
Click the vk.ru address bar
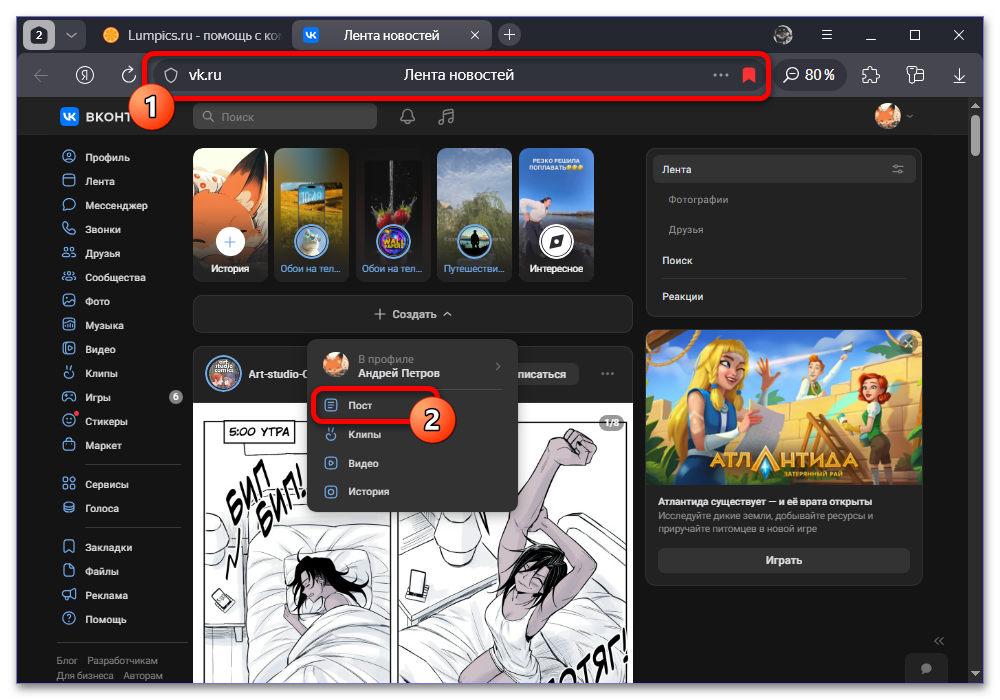click(457, 75)
